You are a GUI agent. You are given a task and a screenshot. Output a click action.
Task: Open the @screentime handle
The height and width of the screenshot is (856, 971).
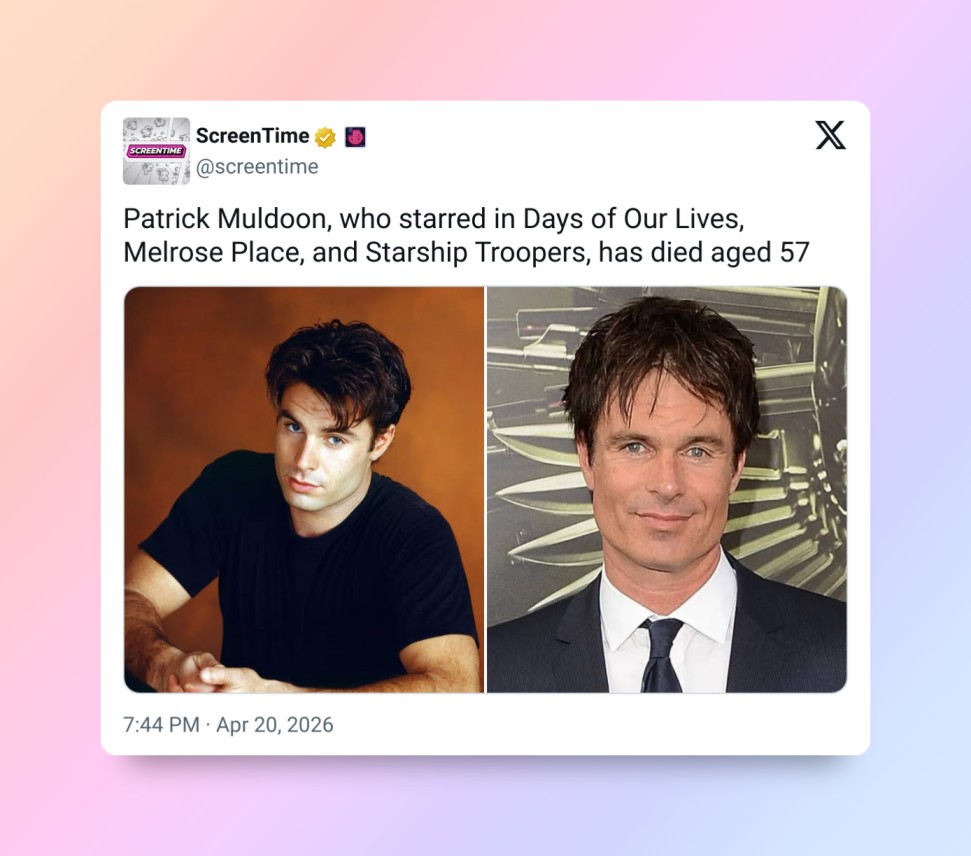[x=257, y=167]
